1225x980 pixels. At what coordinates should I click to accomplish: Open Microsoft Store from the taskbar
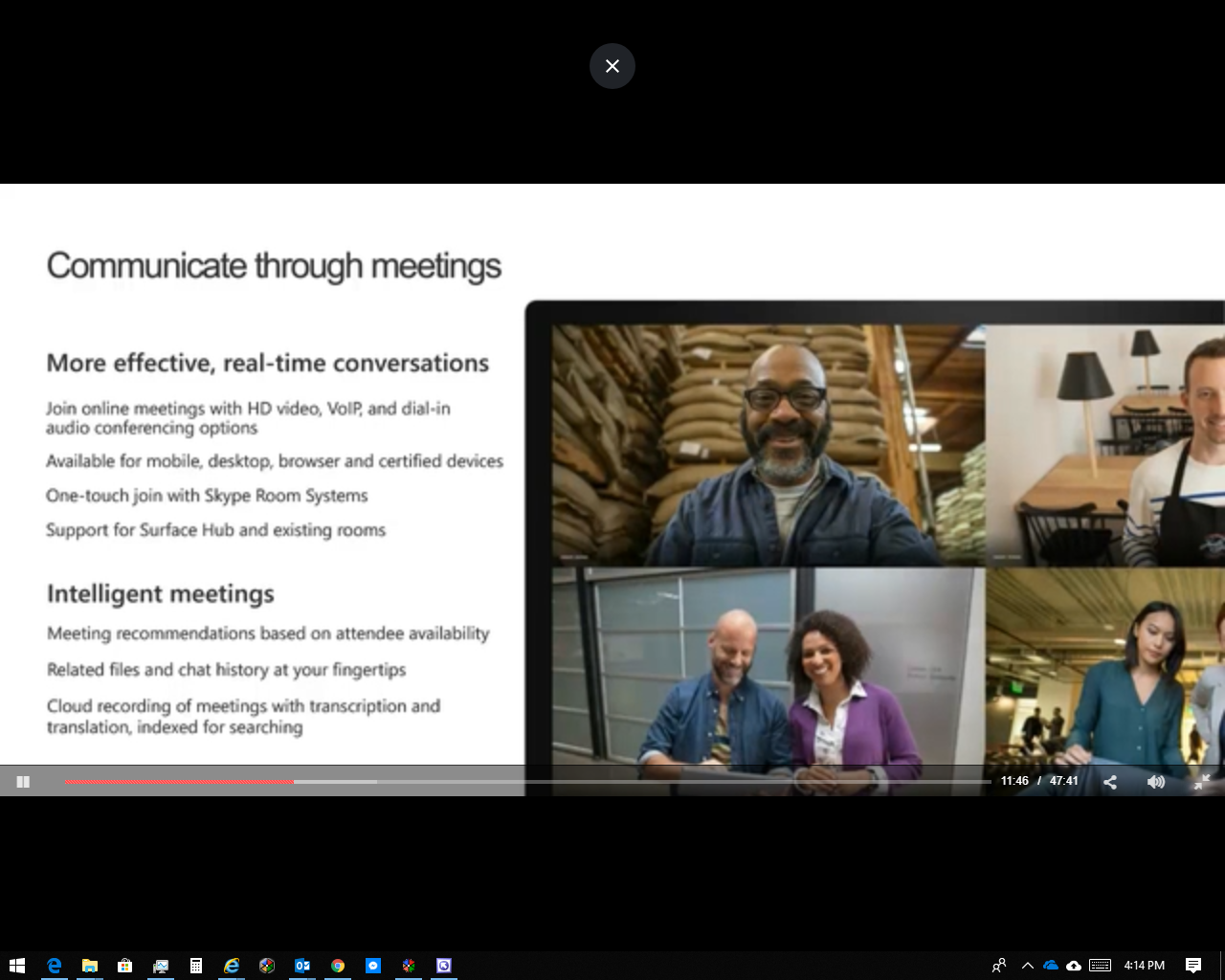click(x=124, y=966)
